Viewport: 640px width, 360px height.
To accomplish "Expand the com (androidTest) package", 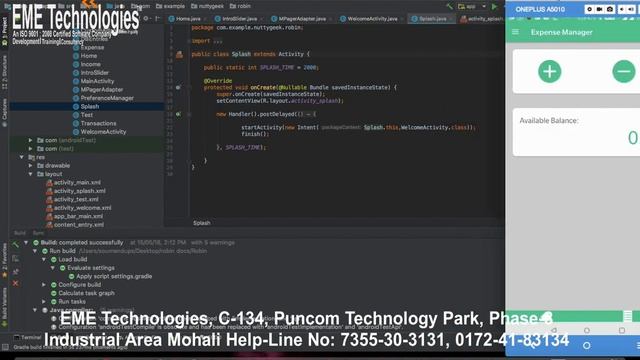I will tap(31, 140).
